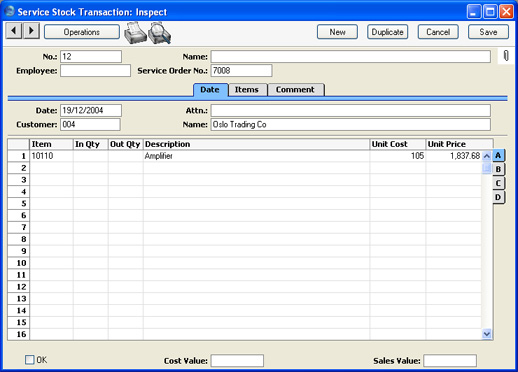Click the paperclip attachments icon
The width and height of the screenshot is (518, 372).
pos(506,56)
